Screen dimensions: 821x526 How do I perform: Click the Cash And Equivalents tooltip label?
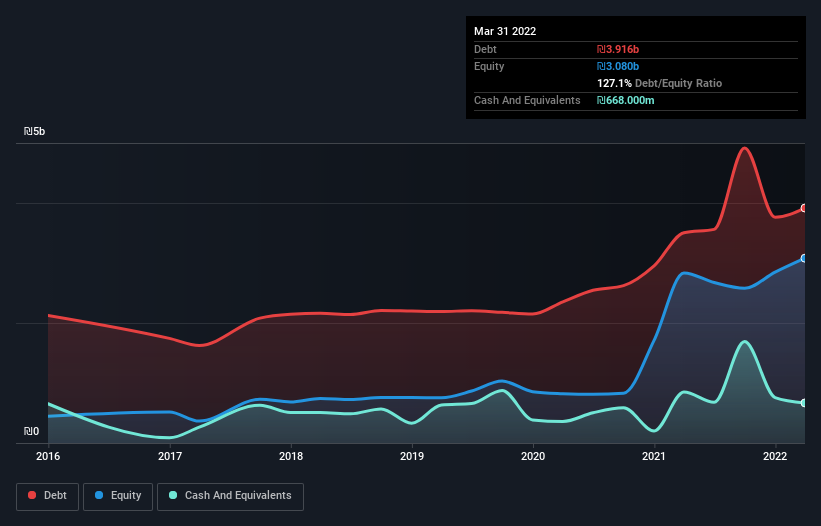(527, 100)
